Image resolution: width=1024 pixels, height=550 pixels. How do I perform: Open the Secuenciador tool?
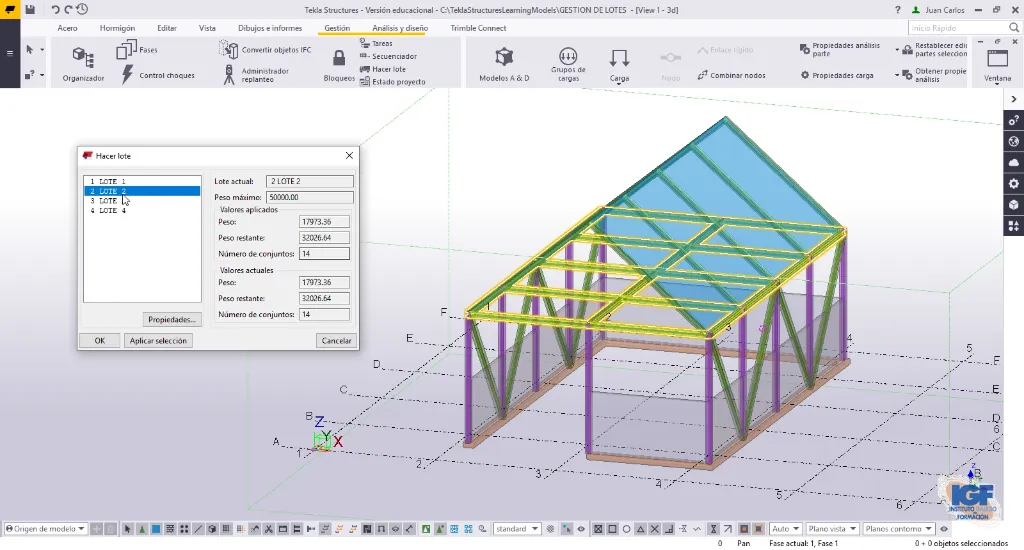point(388,56)
